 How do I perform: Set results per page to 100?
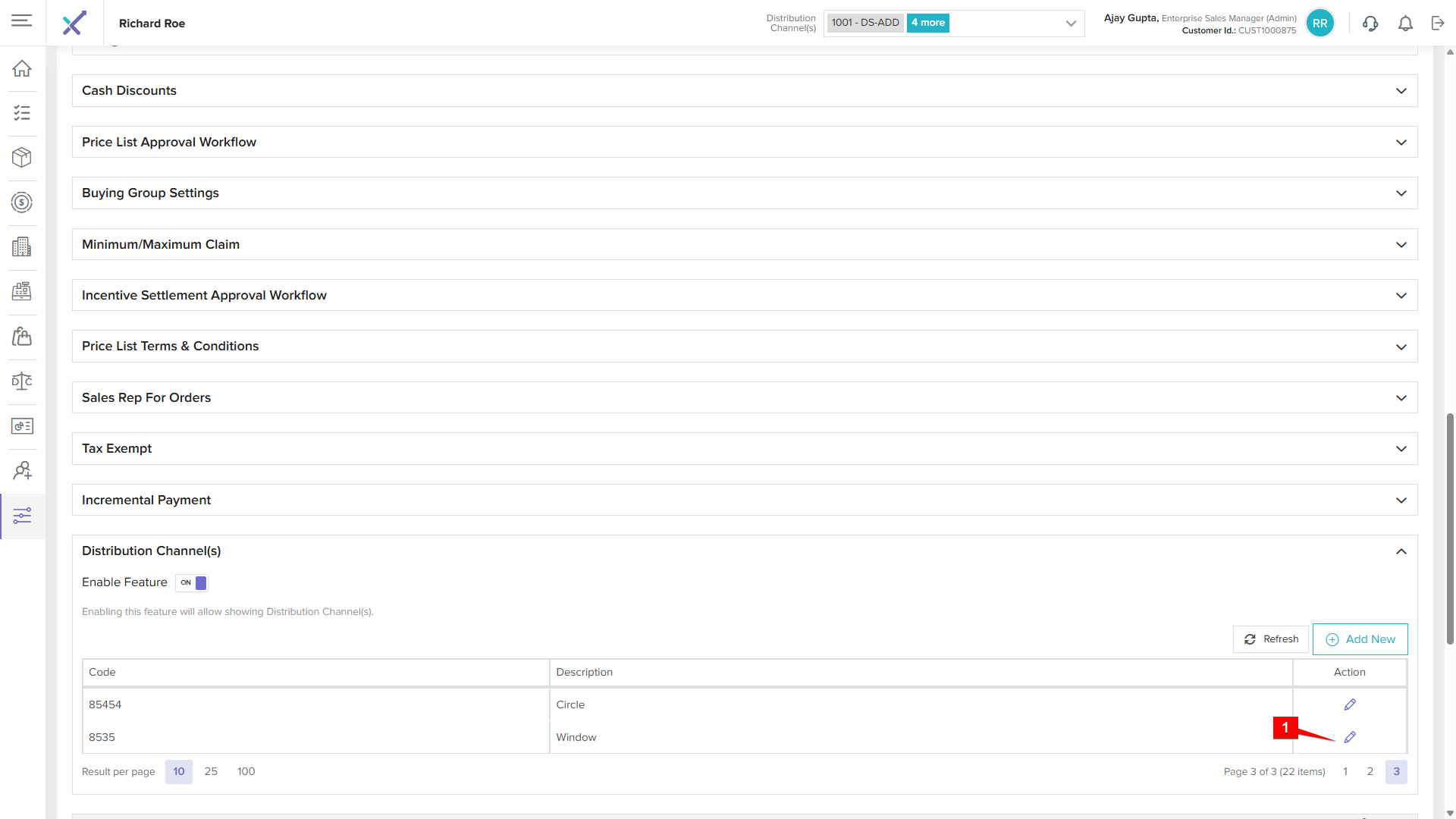click(x=246, y=771)
